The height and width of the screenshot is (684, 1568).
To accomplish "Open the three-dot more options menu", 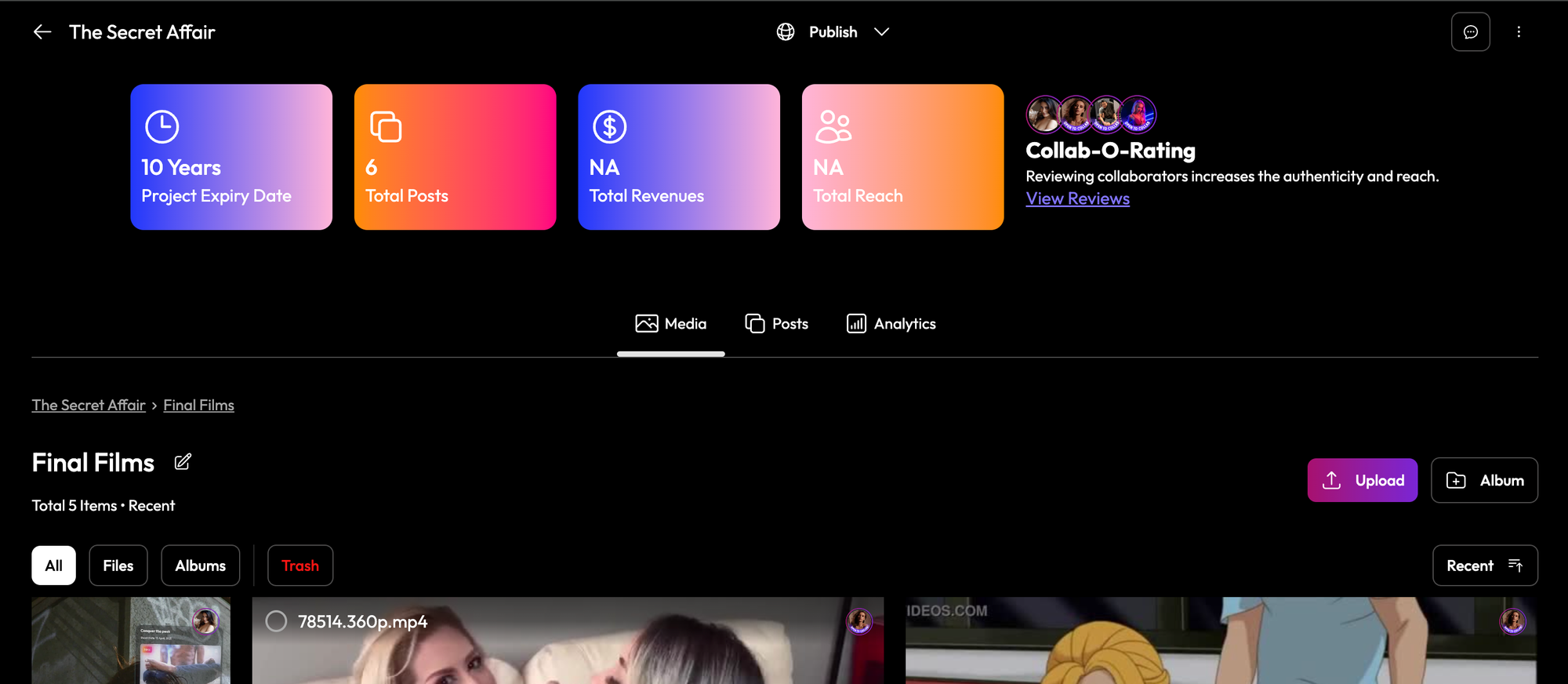I will (x=1519, y=32).
